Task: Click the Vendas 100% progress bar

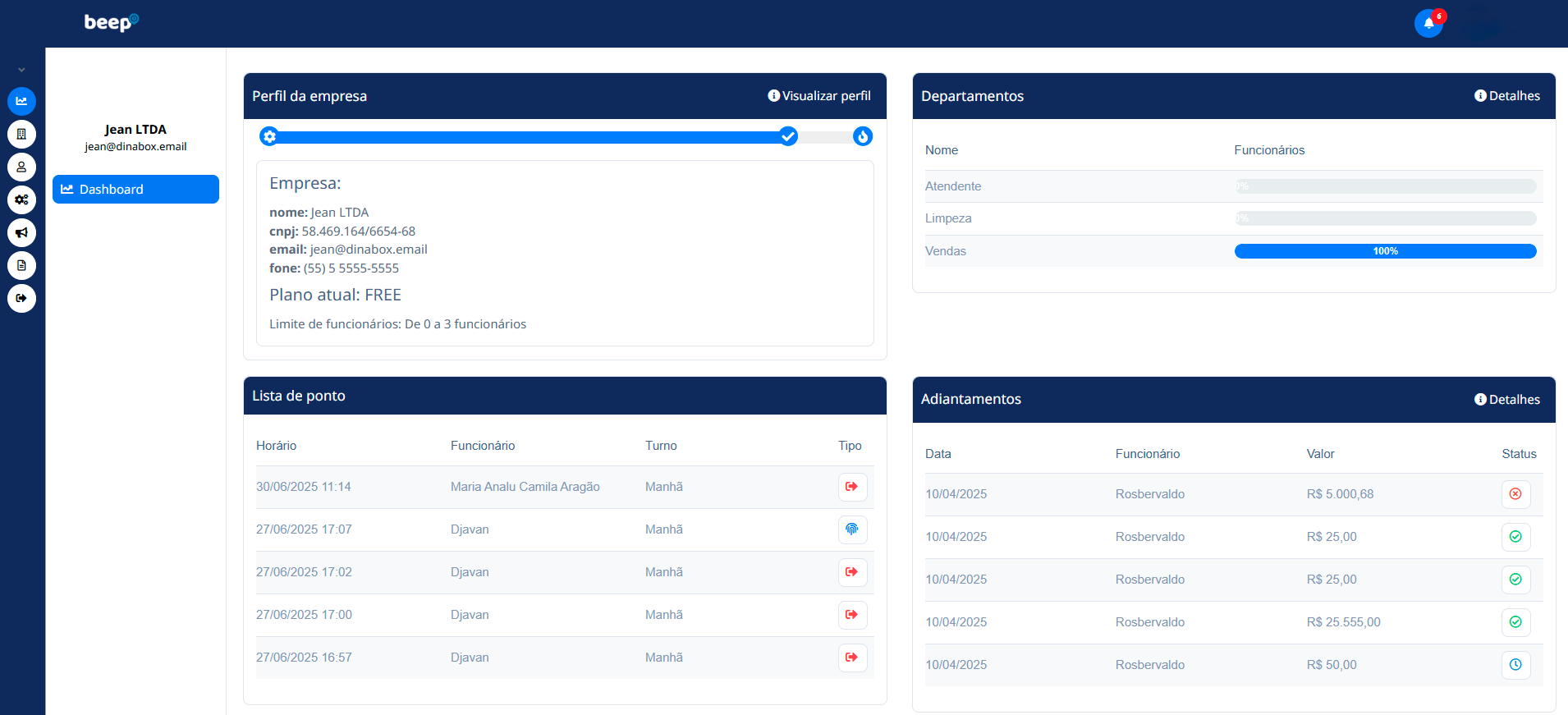Action: [x=1385, y=251]
